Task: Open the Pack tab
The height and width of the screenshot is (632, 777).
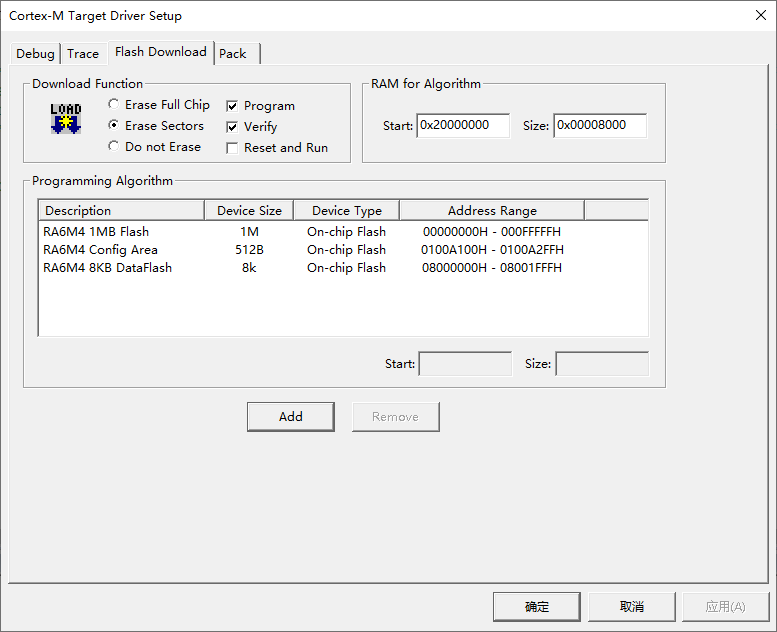Action: tap(236, 54)
